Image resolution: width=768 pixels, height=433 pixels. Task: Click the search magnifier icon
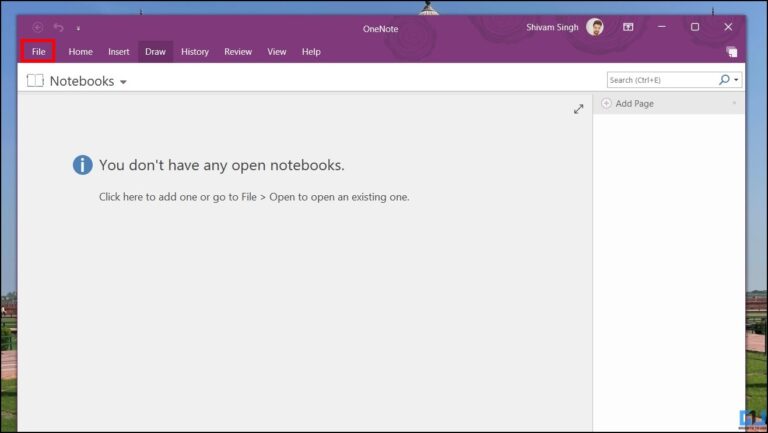tap(724, 79)
